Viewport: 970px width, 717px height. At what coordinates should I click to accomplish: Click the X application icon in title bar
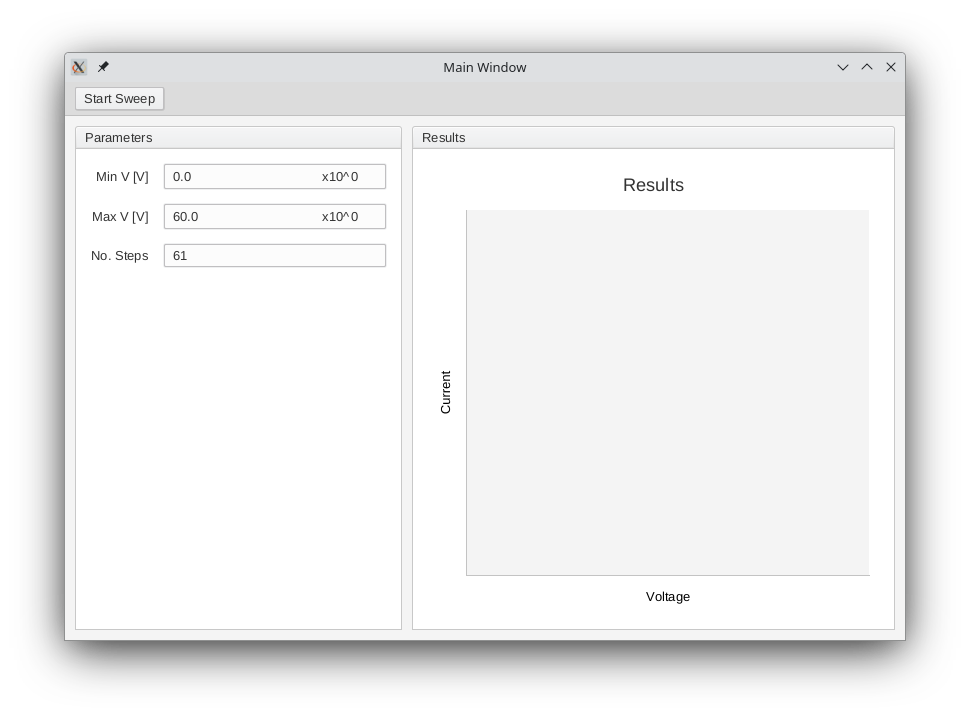(79, 67)
